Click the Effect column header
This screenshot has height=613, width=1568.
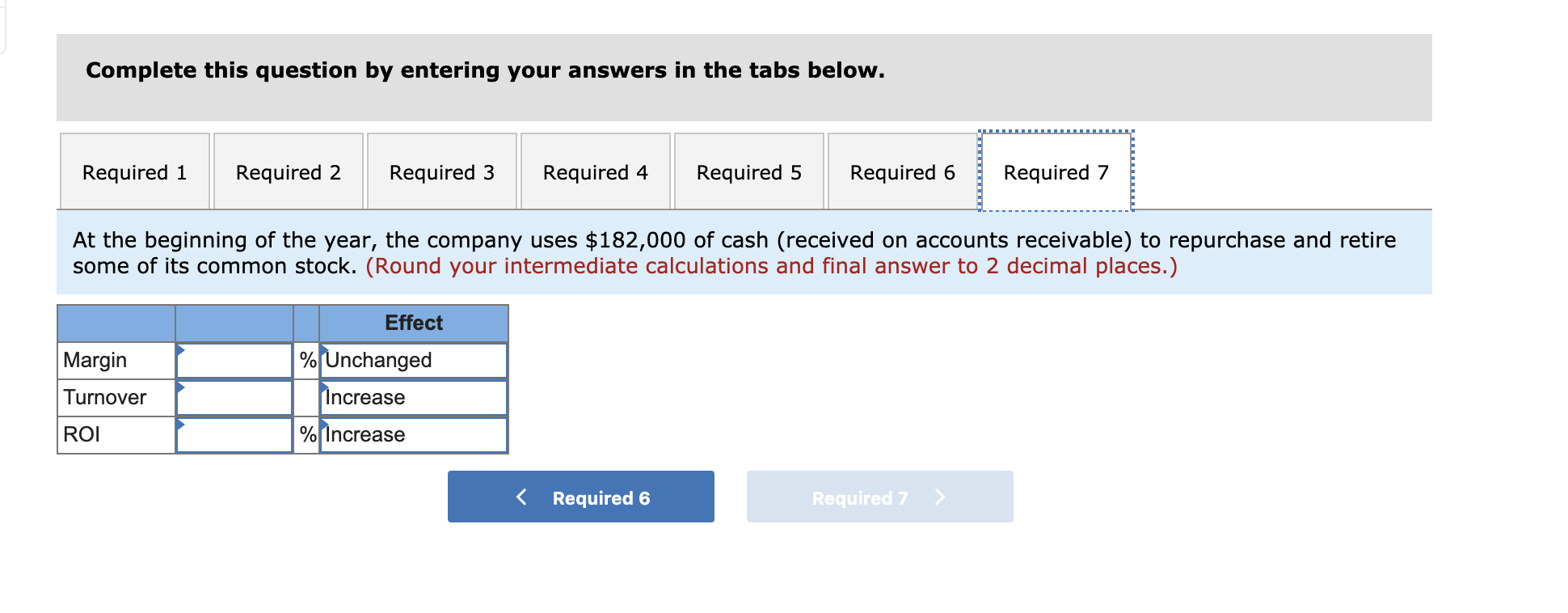click(x=413, y=323)
